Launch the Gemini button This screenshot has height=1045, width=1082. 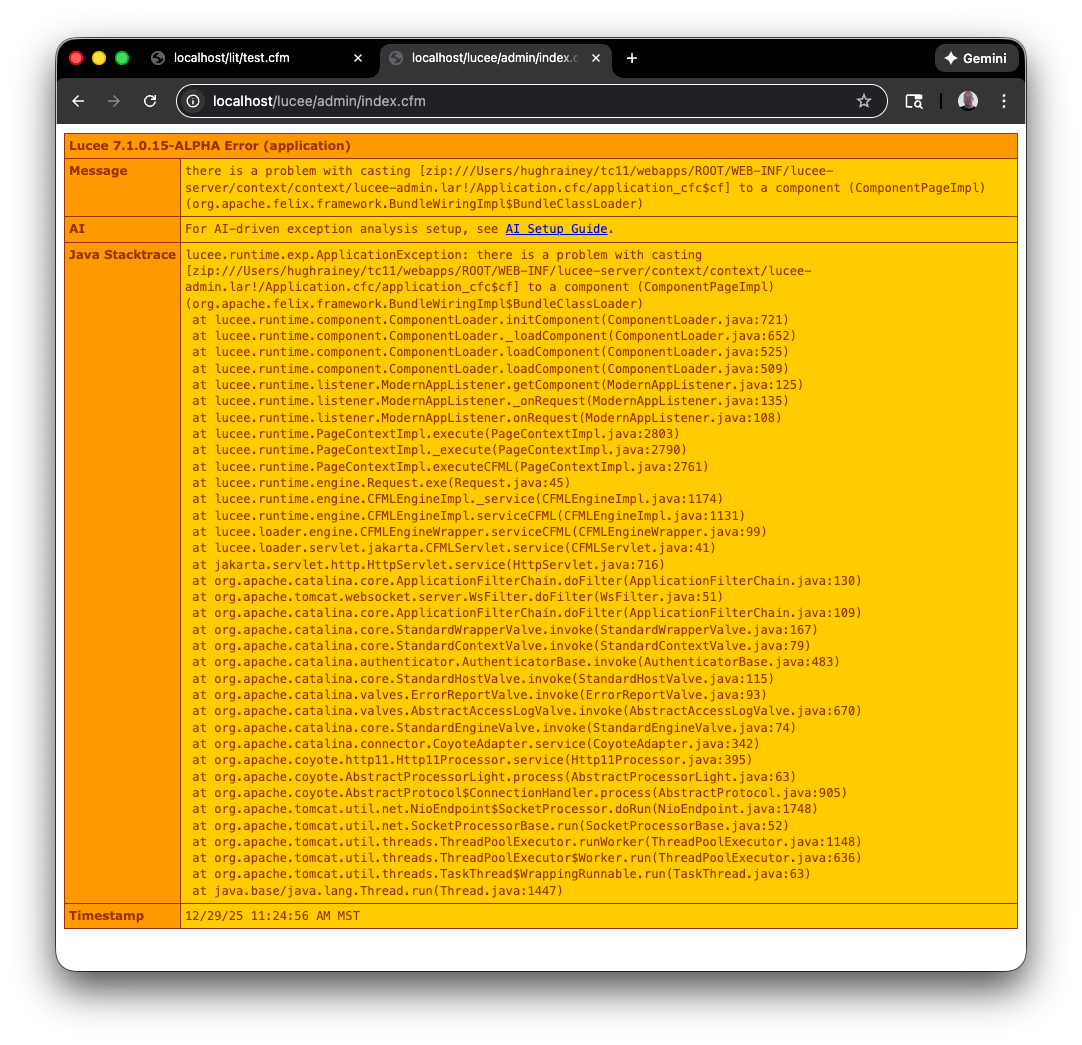coord(976,58)
